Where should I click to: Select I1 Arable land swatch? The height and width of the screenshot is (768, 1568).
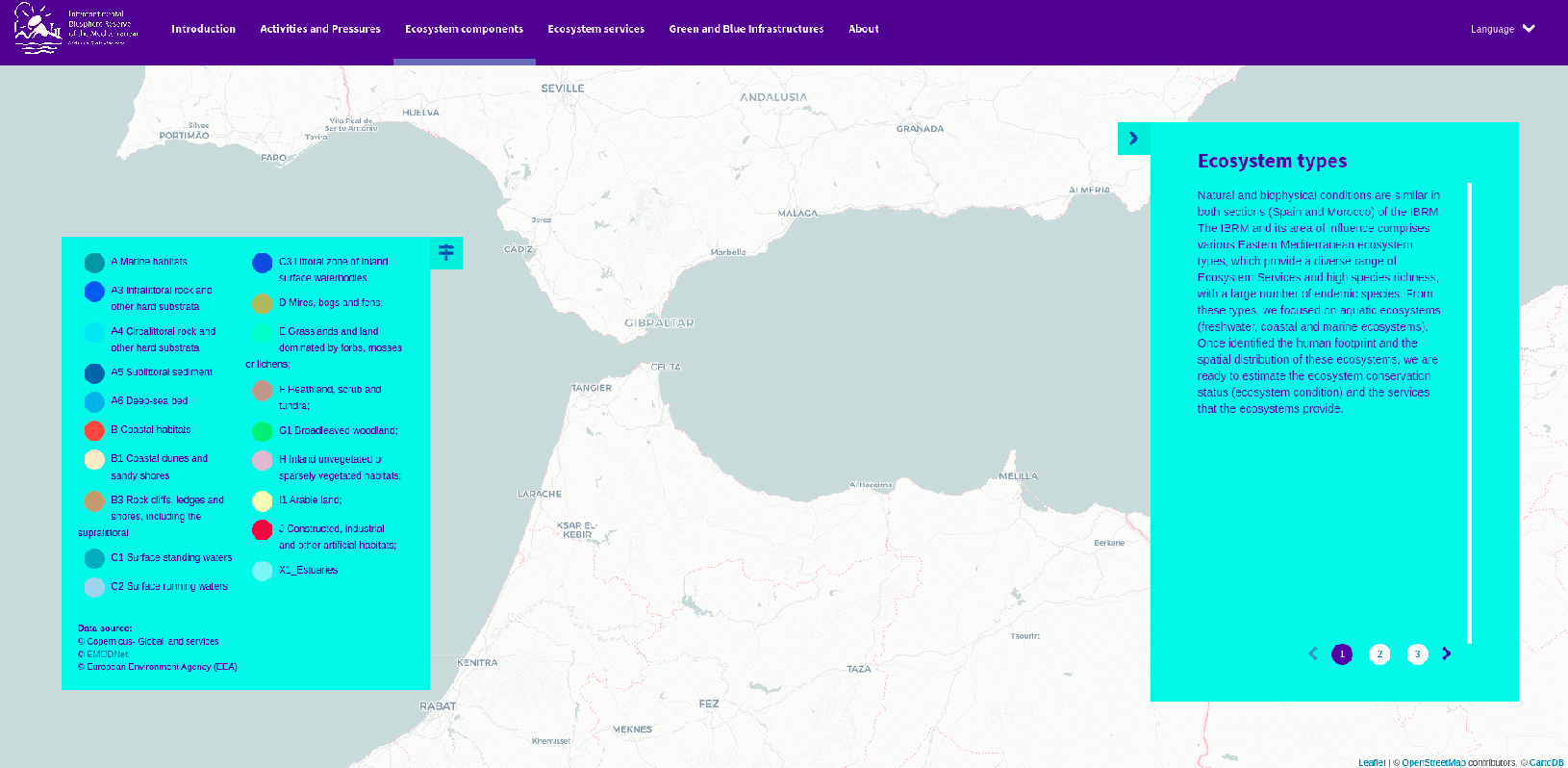pyautogui.click(x=263, y=500)
